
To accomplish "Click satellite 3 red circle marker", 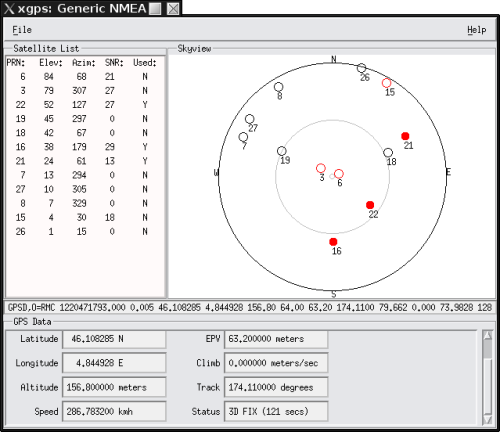I will click(321, 168).
